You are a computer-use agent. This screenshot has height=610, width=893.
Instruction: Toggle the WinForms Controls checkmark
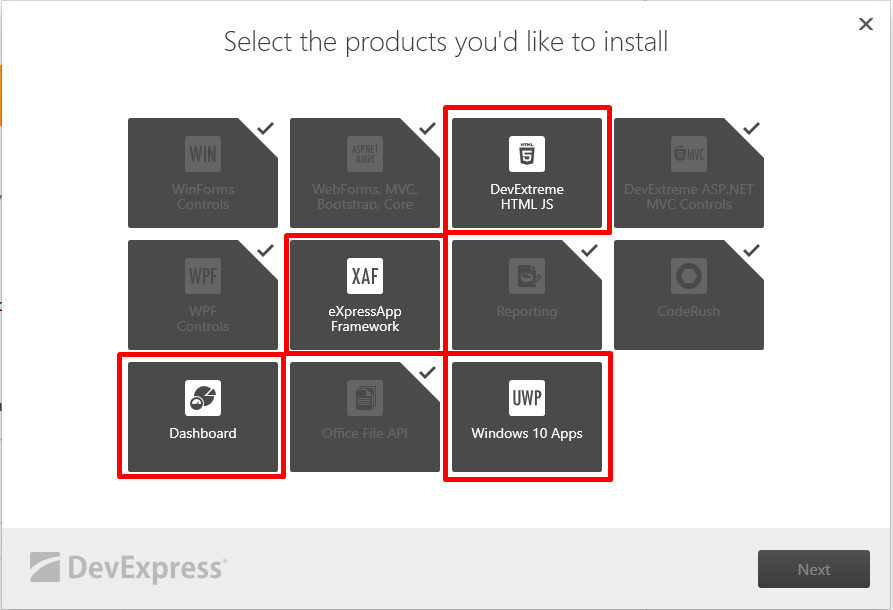[265, 128]
